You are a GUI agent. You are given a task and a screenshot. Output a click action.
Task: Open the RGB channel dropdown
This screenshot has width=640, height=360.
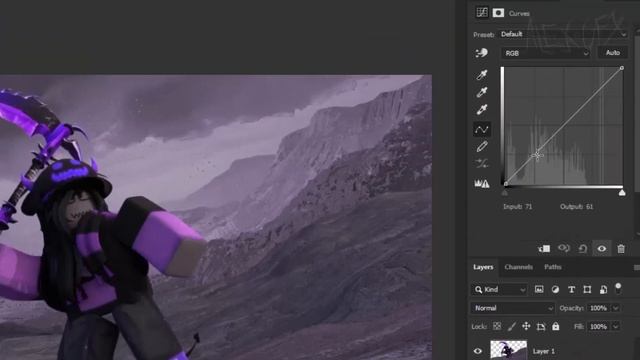tap(546, 53)
